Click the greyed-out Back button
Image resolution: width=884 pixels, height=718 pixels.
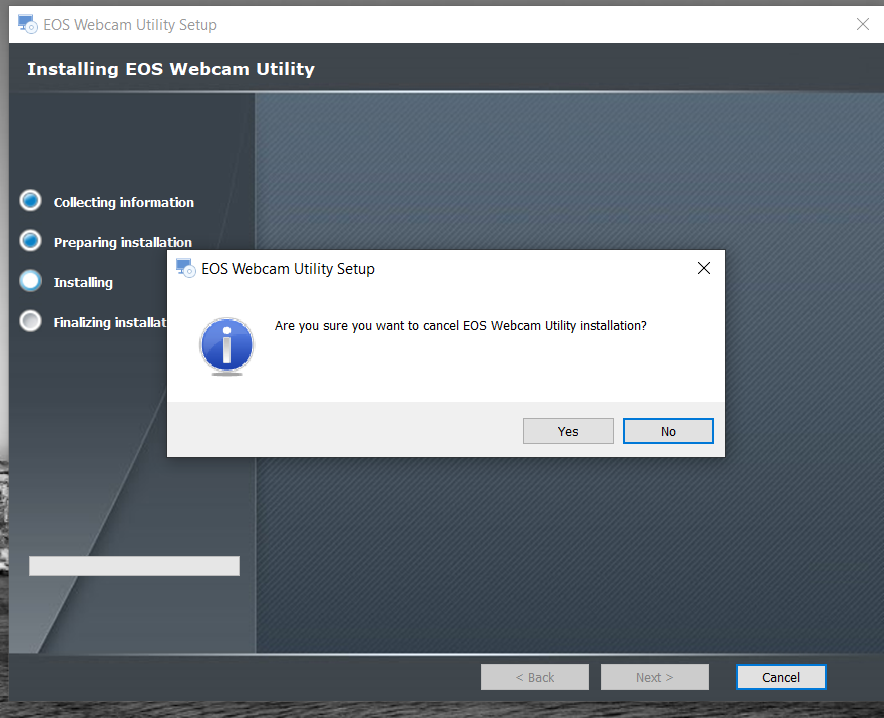[534, 677]
